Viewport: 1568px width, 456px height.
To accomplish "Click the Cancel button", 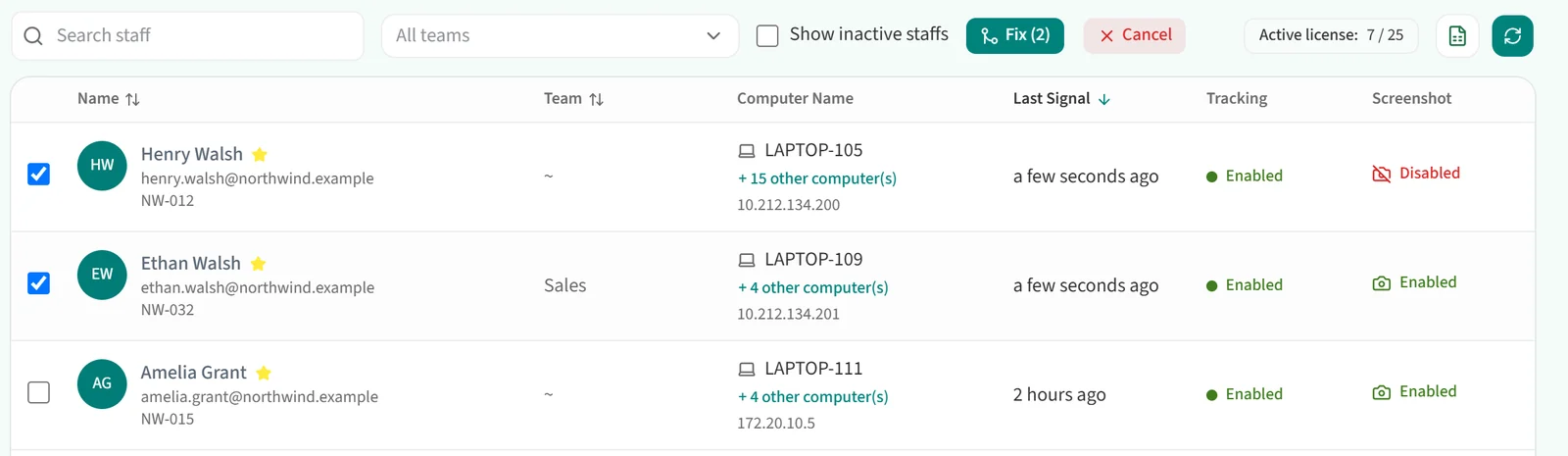I will click(1135, 35).
